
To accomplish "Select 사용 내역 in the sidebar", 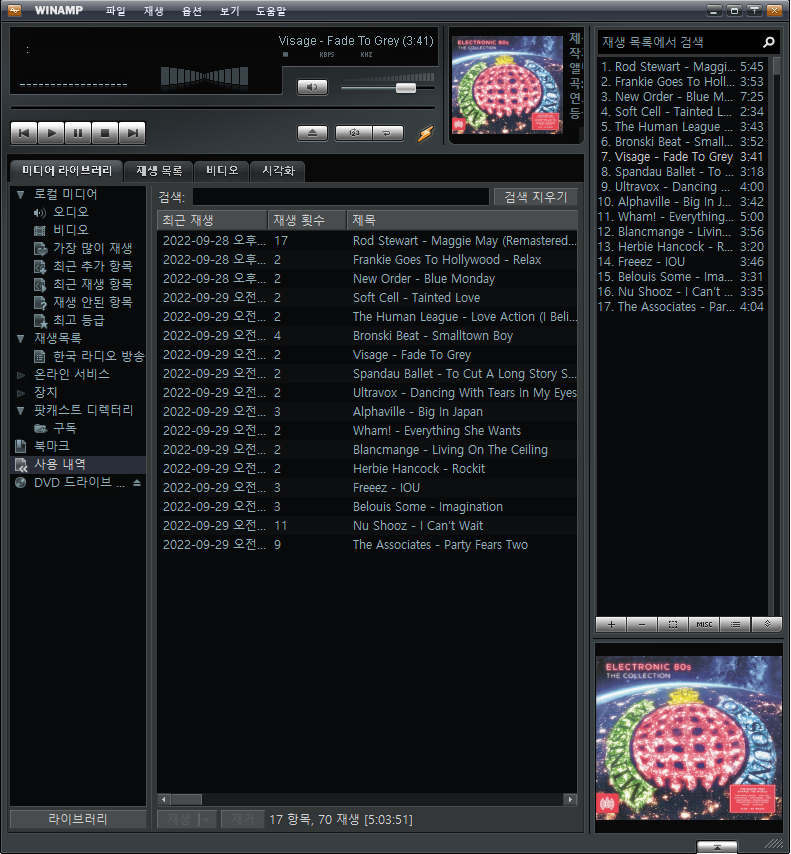I will [x=78, y=465].
